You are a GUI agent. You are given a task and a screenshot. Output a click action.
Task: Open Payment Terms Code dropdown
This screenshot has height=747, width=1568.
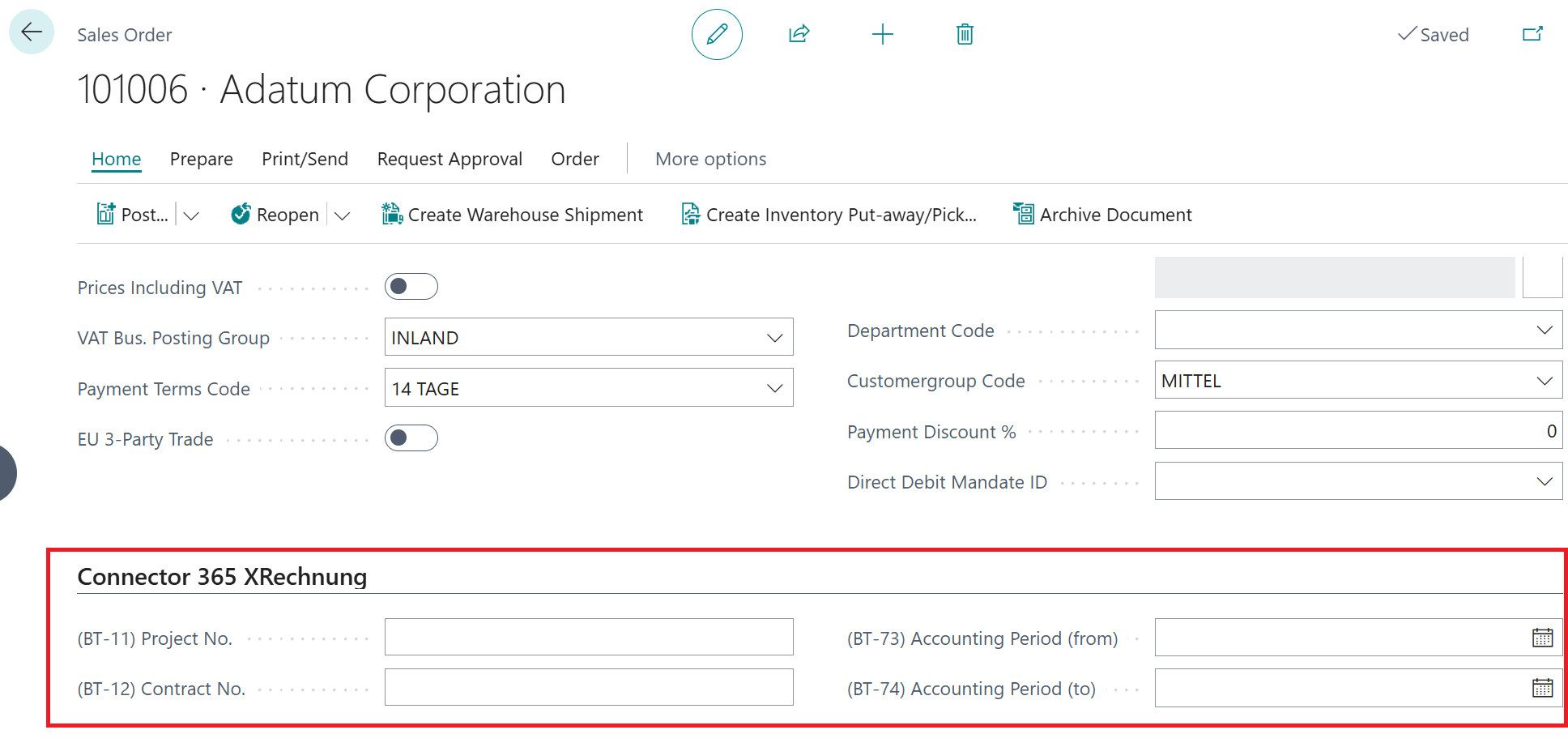click(775, 389)
